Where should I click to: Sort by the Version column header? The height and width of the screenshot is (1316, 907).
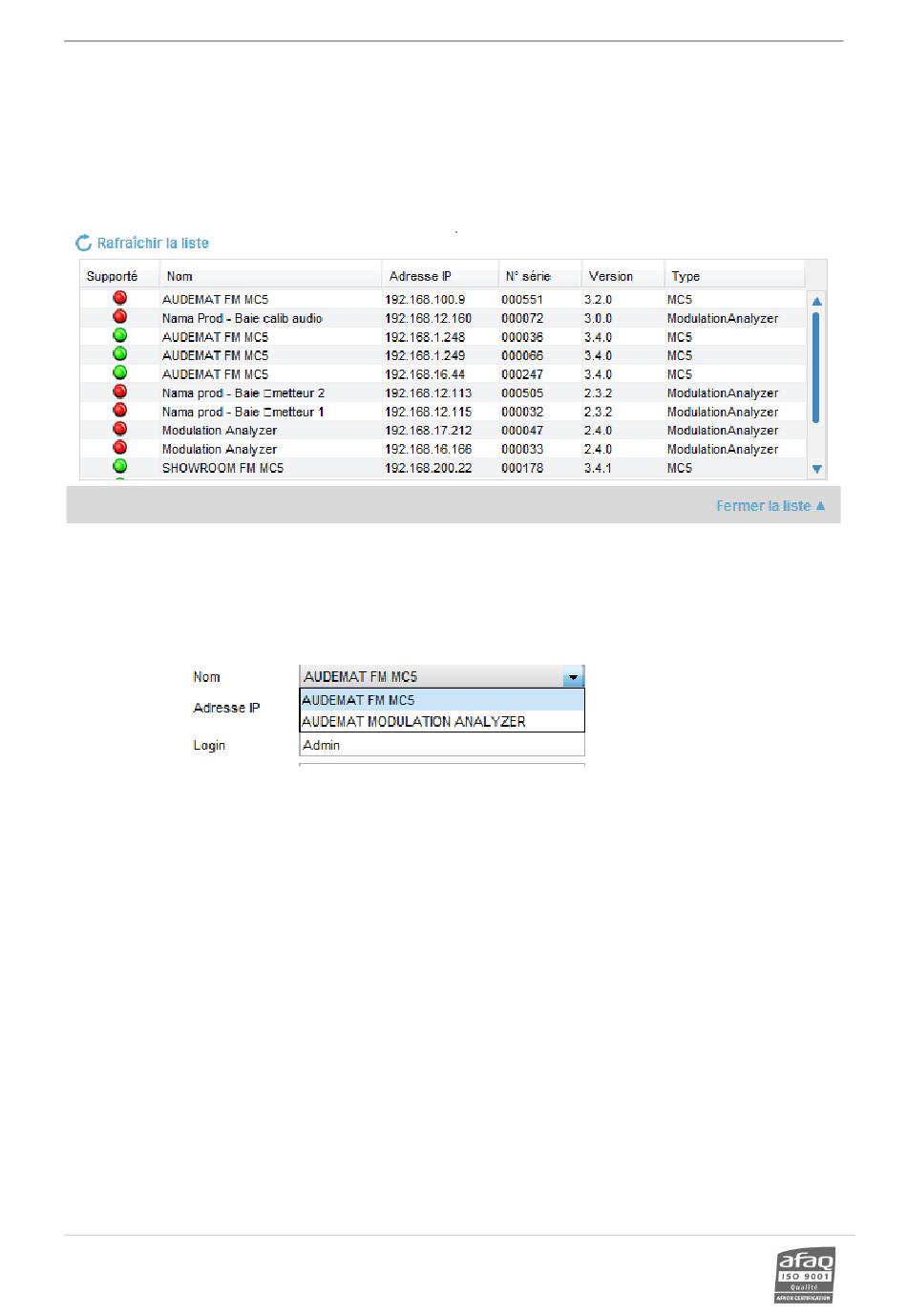point(623,276)
